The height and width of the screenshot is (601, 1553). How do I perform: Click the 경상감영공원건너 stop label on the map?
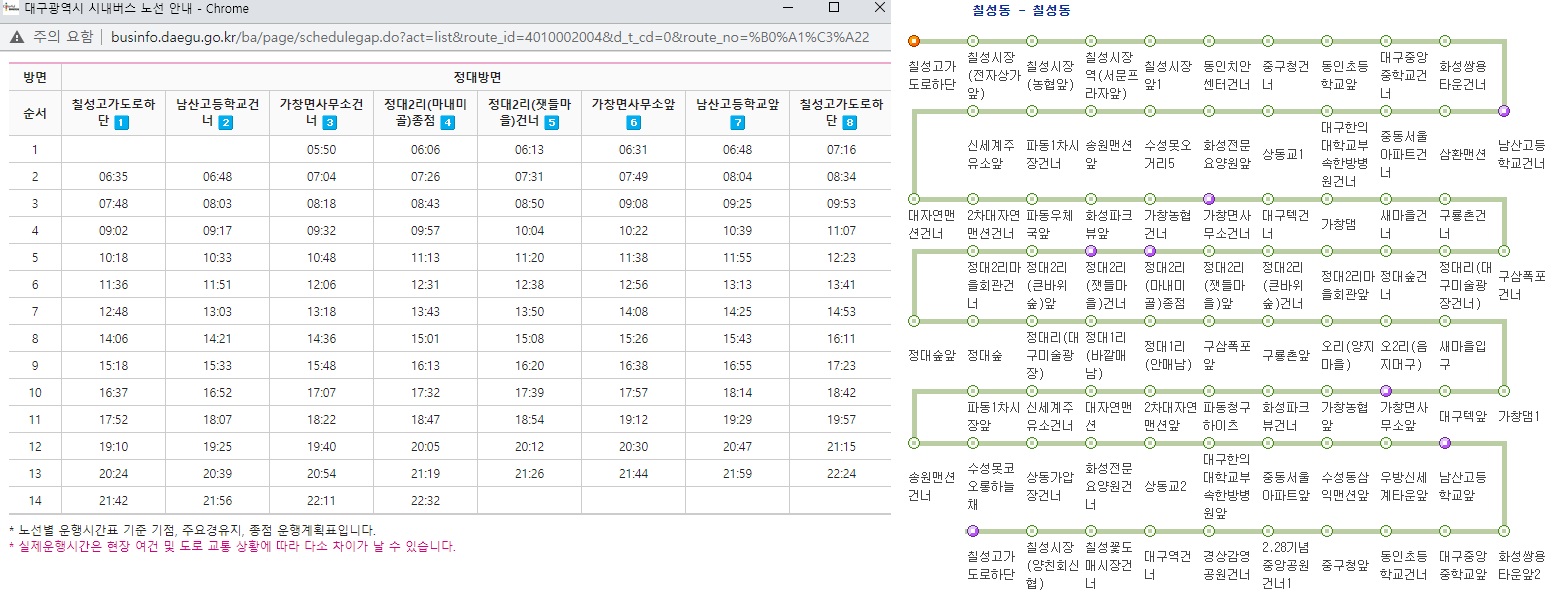point(1228,565)
